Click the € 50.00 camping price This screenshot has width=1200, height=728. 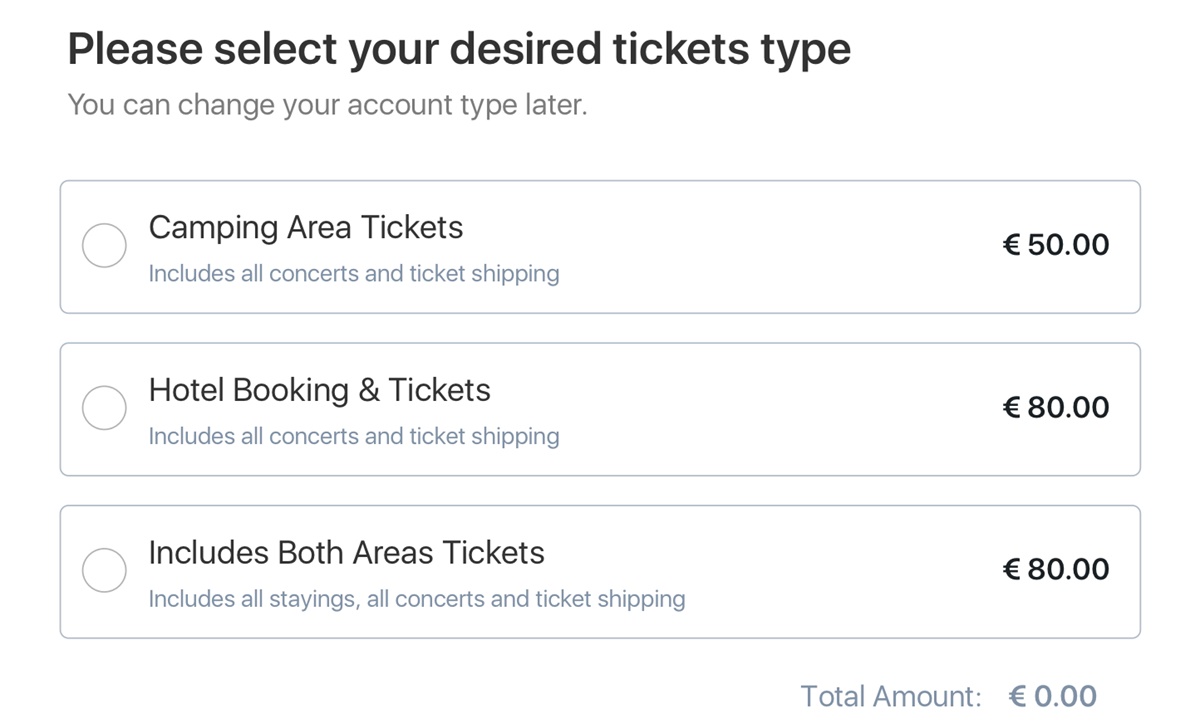point(1056,245)
